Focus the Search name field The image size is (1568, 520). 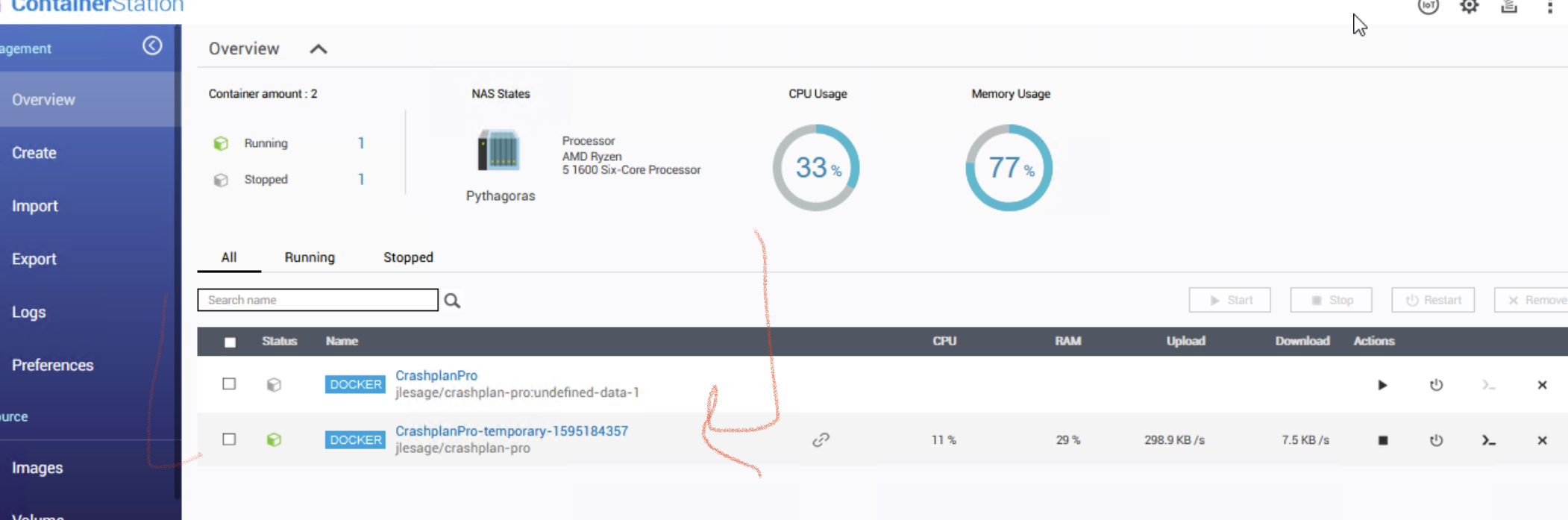[x=318, y=300]
